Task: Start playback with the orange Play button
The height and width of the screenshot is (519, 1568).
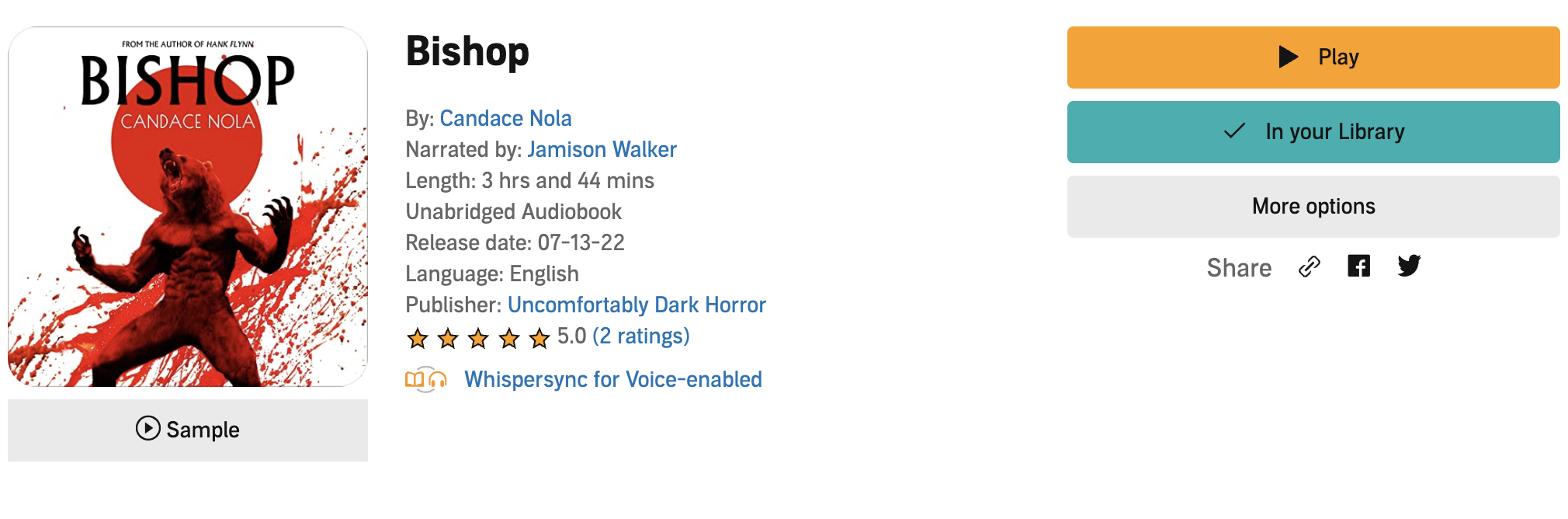Action: coord(1313,57)
